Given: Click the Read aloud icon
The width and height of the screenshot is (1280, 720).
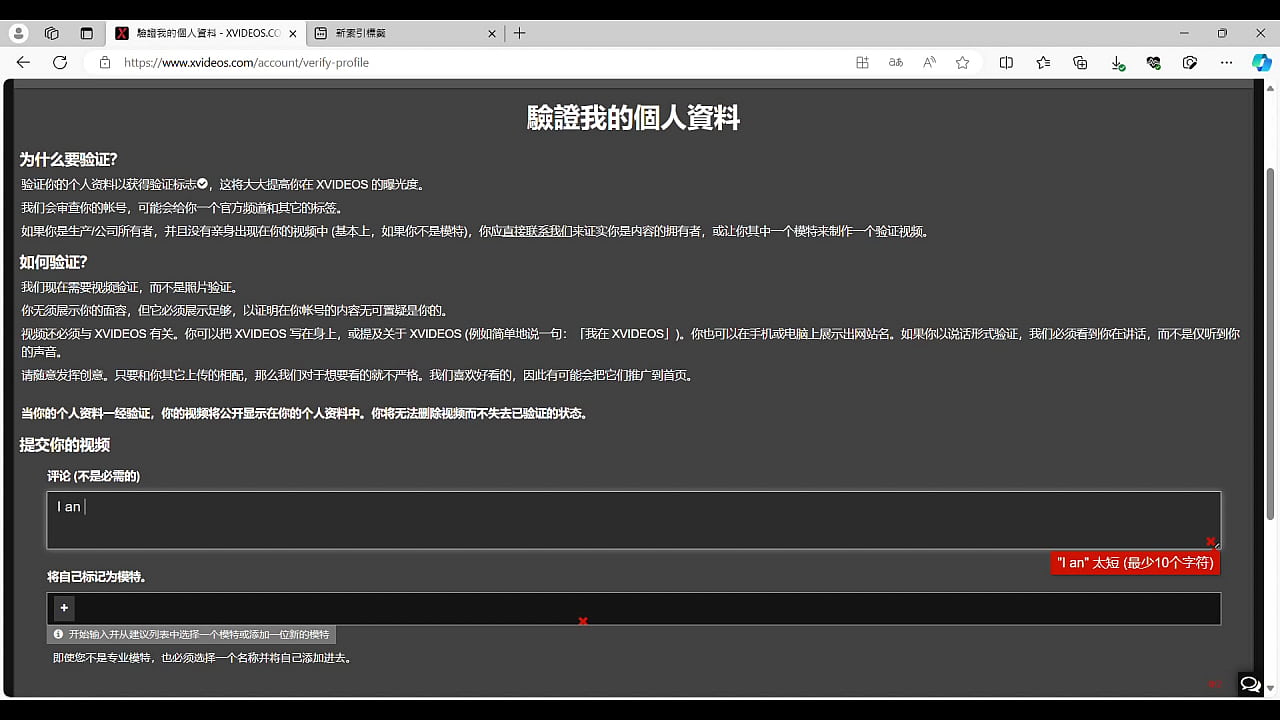Looking at the screenshot, I should pos(929,62).
